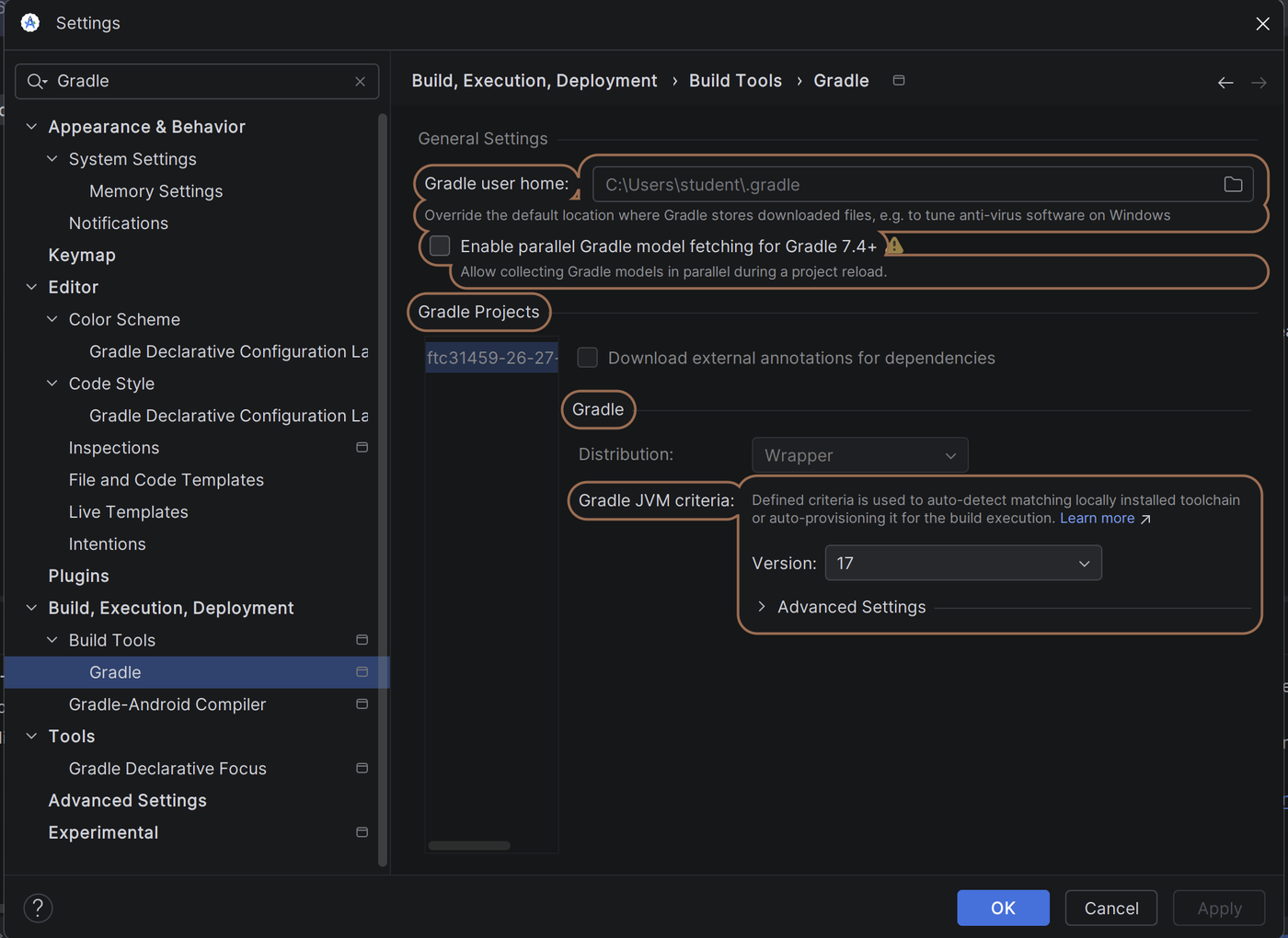Toggle Download external annotations for dependencies

(587, 358)
